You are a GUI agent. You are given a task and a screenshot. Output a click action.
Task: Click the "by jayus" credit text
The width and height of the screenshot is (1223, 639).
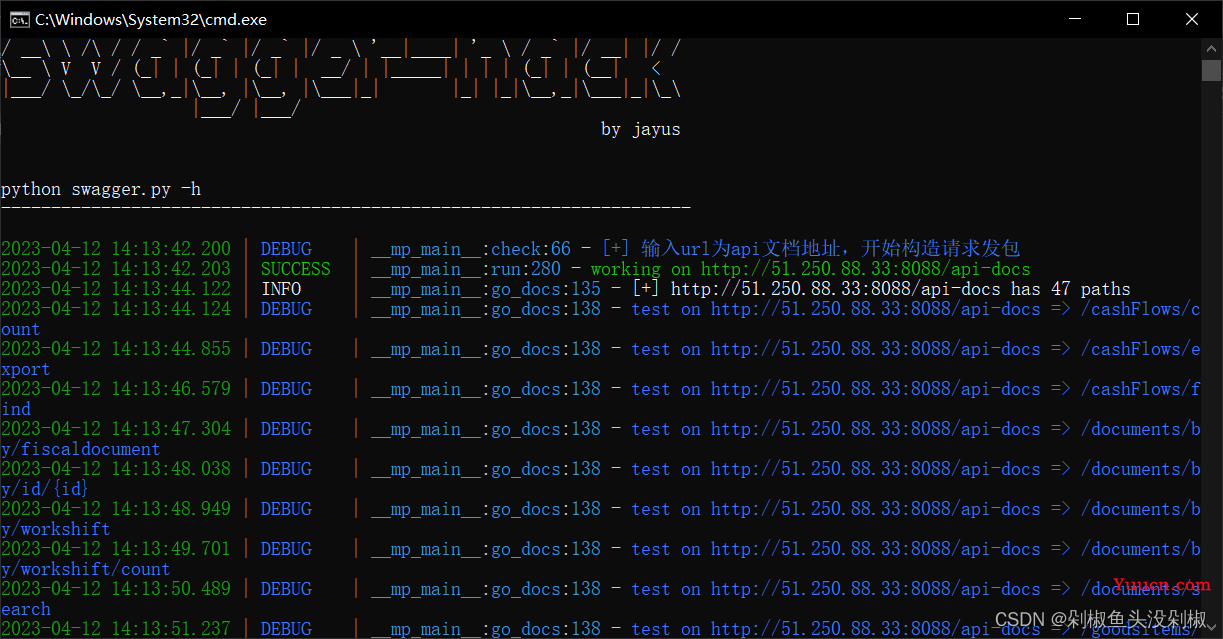tap(641, 129)
